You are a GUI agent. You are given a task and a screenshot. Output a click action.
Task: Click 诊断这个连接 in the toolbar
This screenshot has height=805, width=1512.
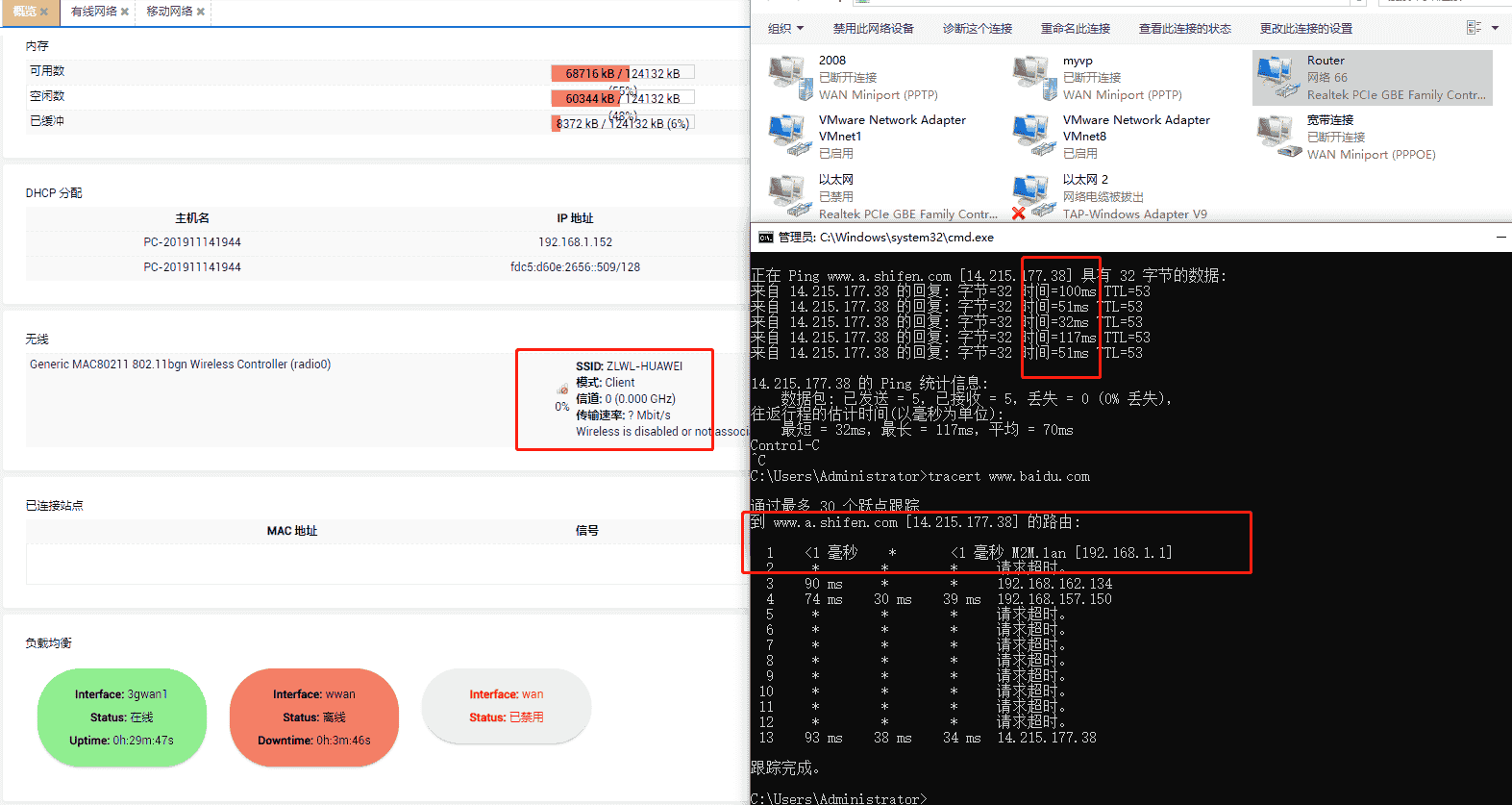pyautogui.click(x=977, y=29)
